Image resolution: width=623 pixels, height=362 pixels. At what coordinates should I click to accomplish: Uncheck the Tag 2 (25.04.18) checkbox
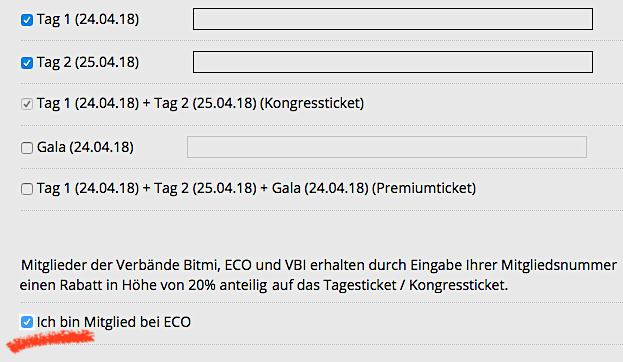tap(27, 62)
